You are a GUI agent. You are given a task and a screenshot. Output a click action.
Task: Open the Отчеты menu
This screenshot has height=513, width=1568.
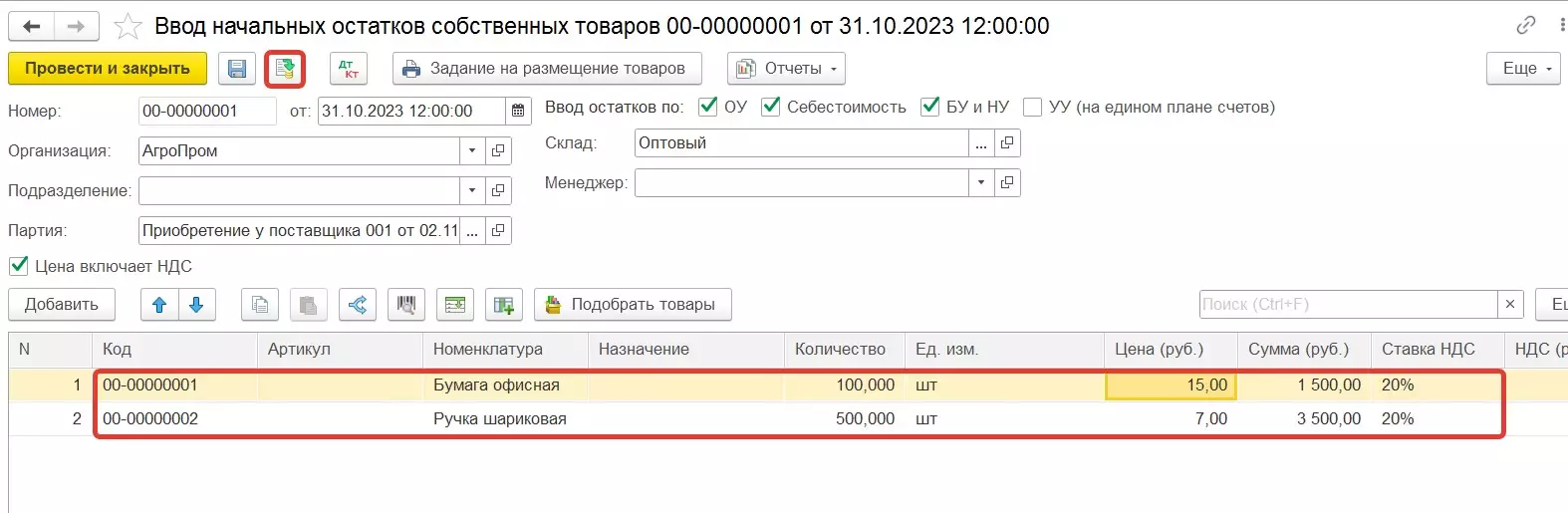786,69
